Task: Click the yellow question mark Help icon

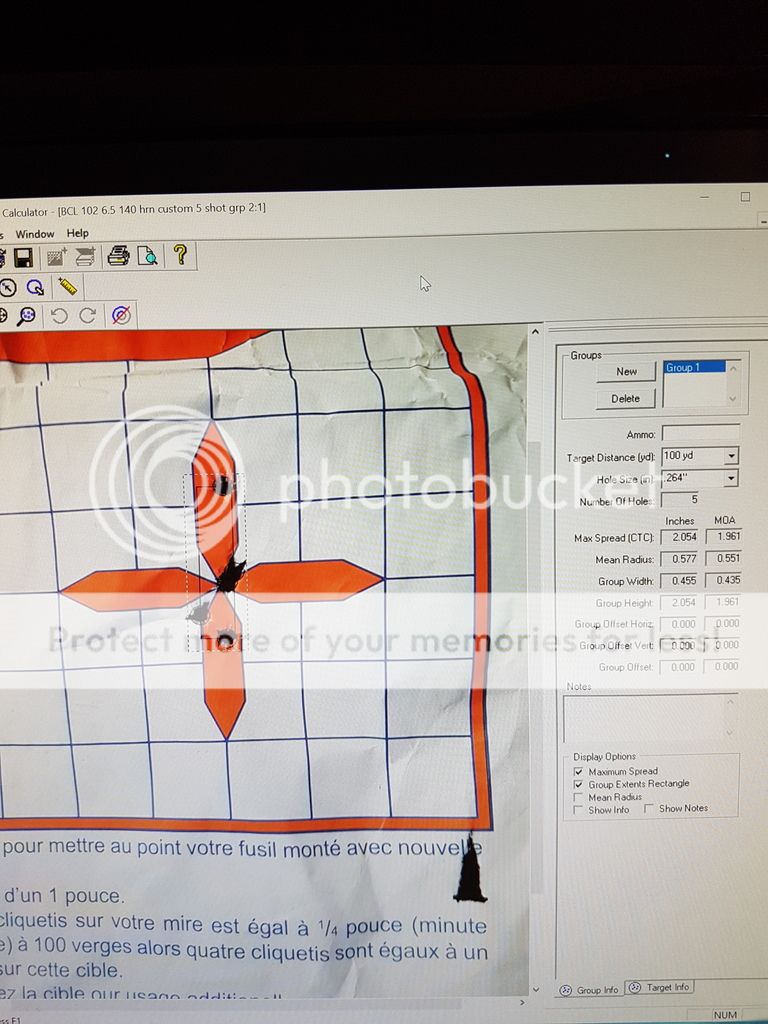Action: point(180,255)
